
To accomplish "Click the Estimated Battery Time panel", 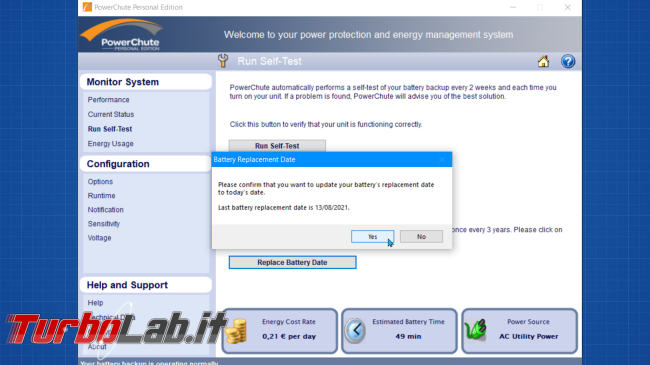I will tap(399, 331).
